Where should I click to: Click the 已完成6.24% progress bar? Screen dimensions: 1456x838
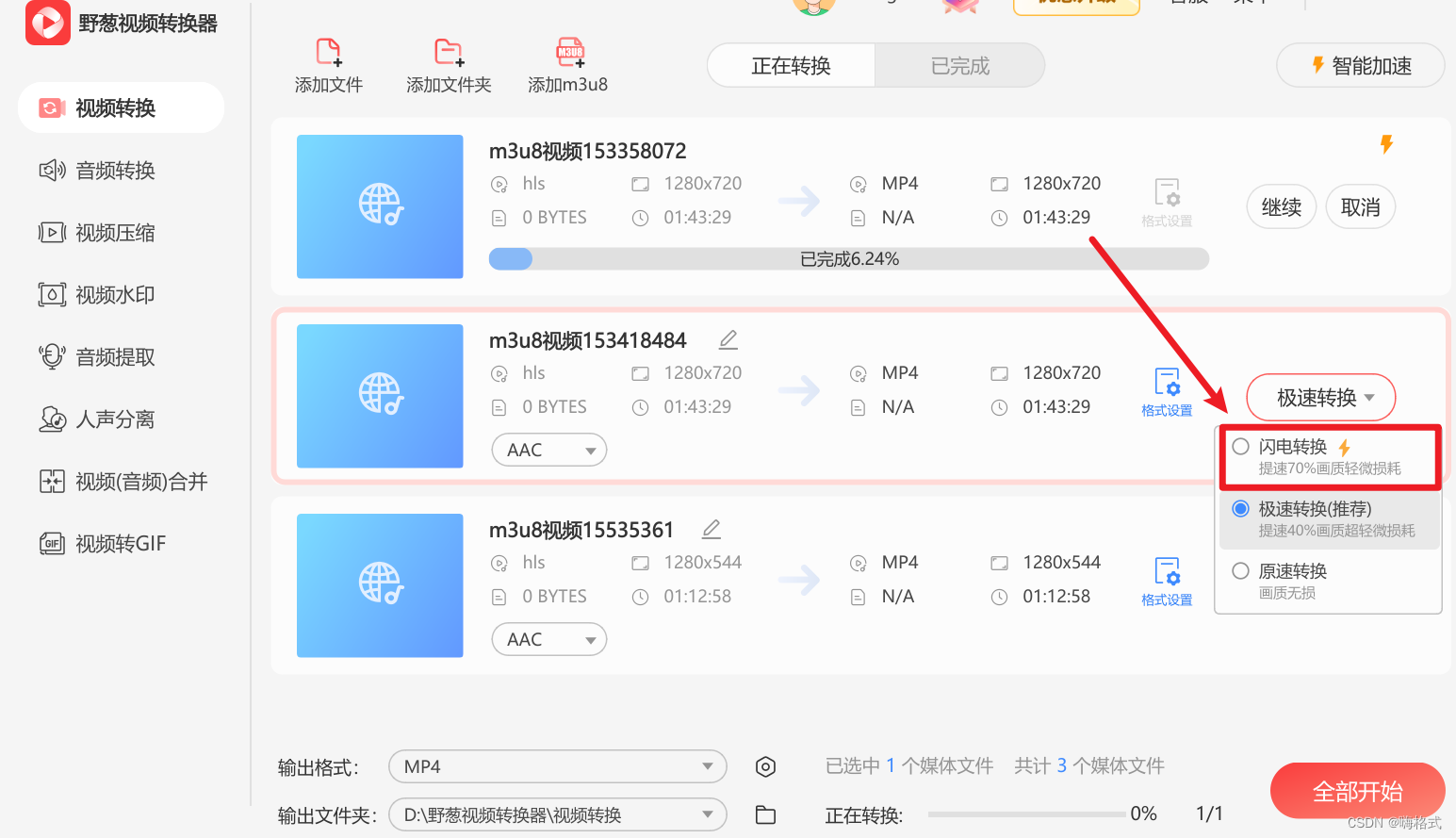(x=848, y=258)
